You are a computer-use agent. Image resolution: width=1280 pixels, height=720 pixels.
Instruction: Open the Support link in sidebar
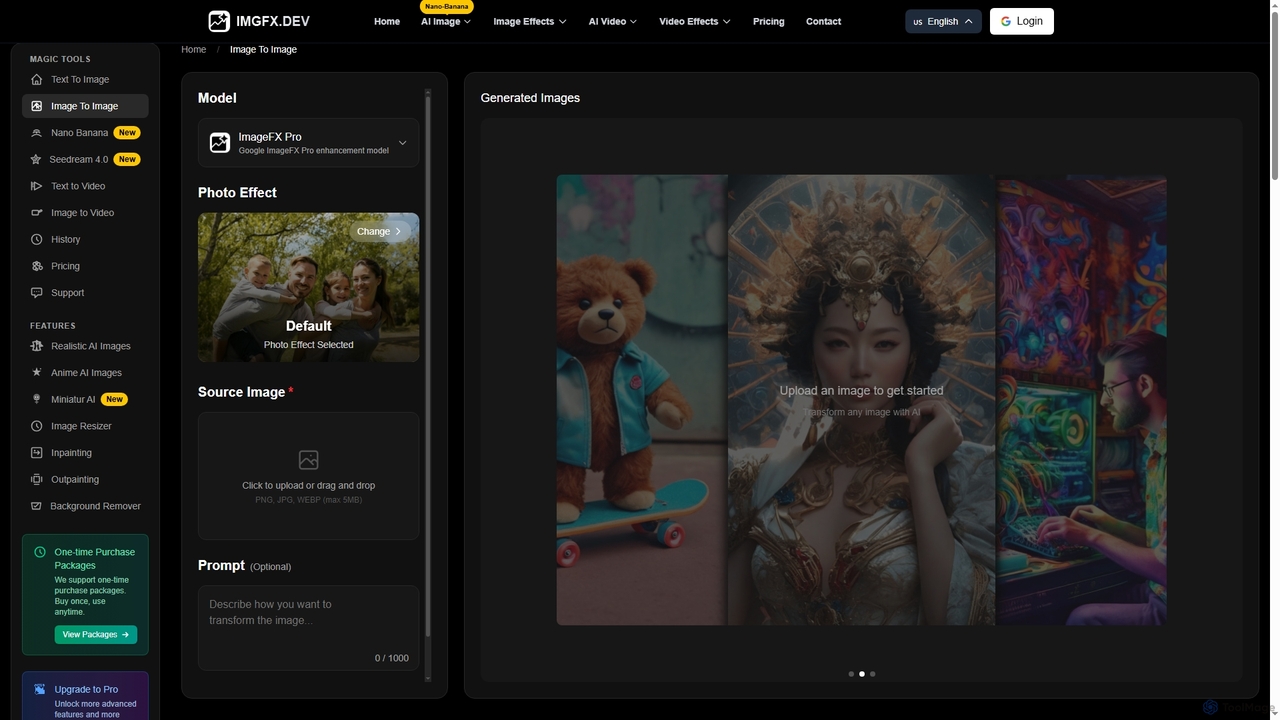85,292
